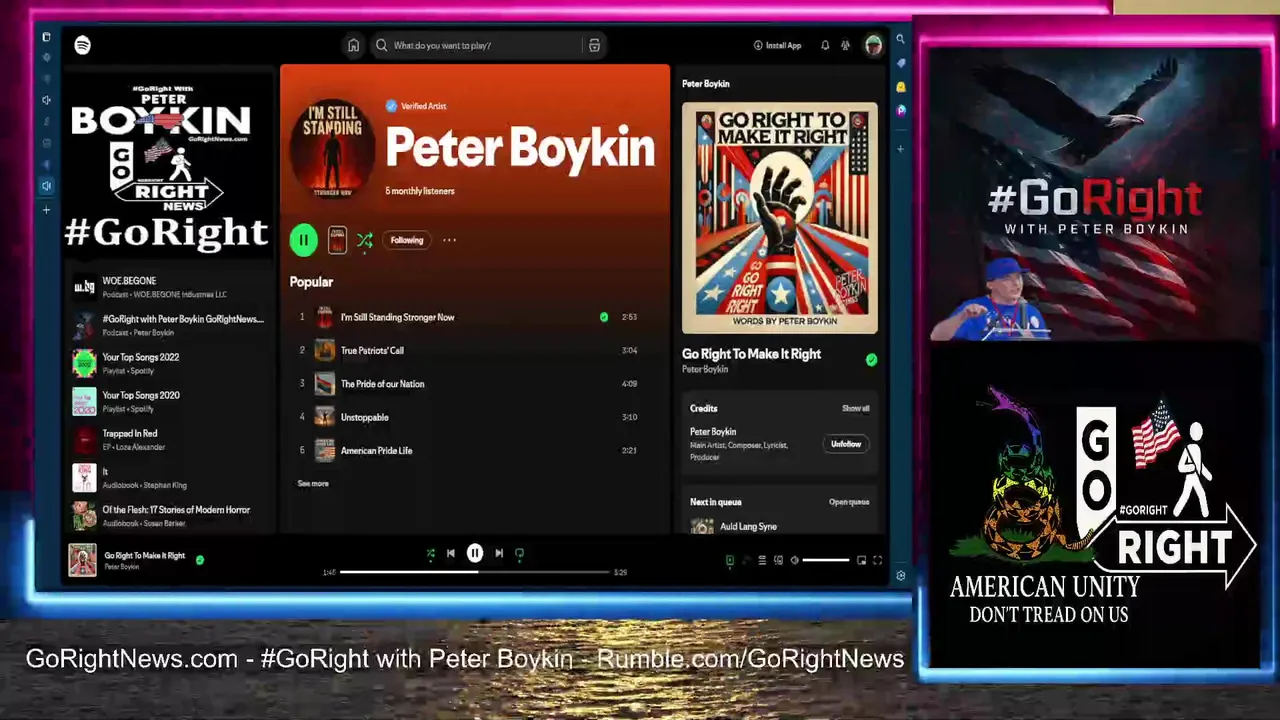Pause the artist using the green button
1280x720 pixels.
[x=303, y=240]
